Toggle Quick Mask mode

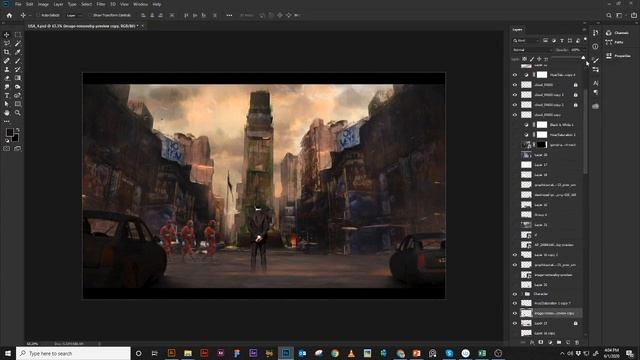click(7, 149)
